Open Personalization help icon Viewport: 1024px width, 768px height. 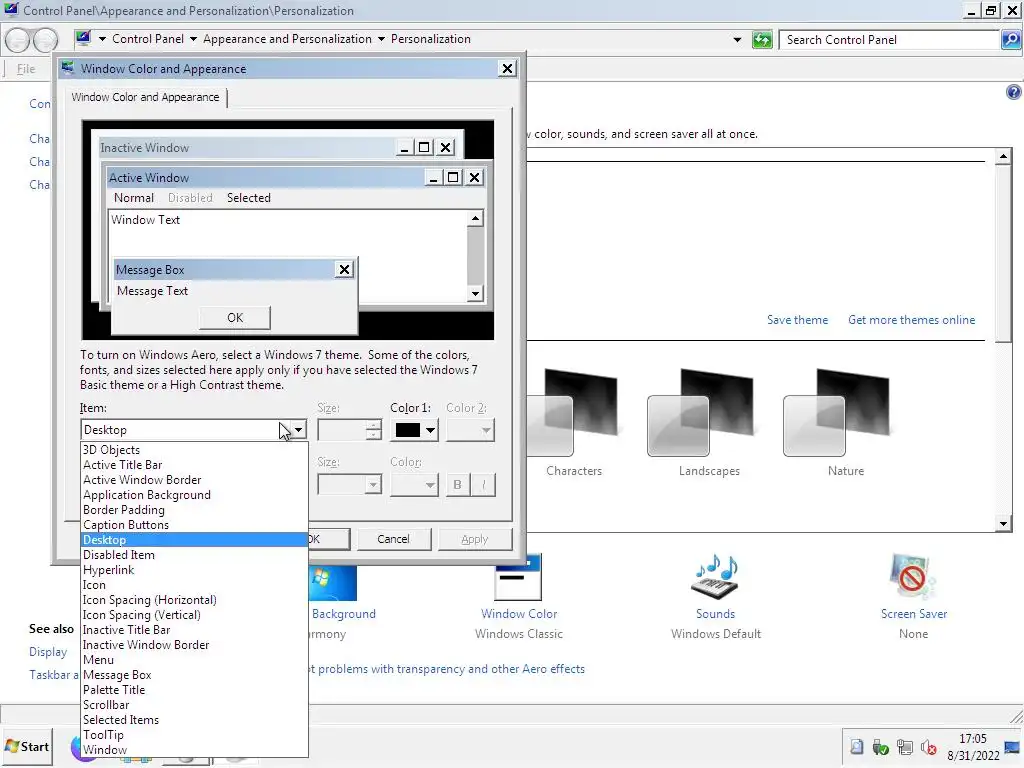tap(1014, 92)
